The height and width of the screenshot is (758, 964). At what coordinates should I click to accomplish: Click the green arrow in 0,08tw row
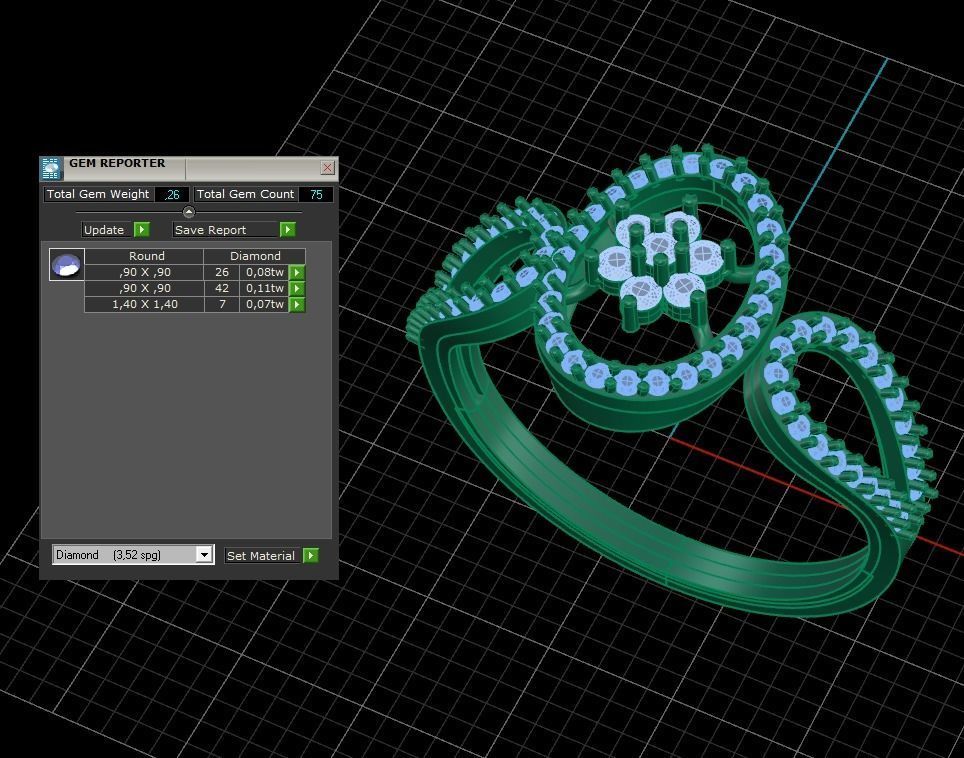[297, 272]
